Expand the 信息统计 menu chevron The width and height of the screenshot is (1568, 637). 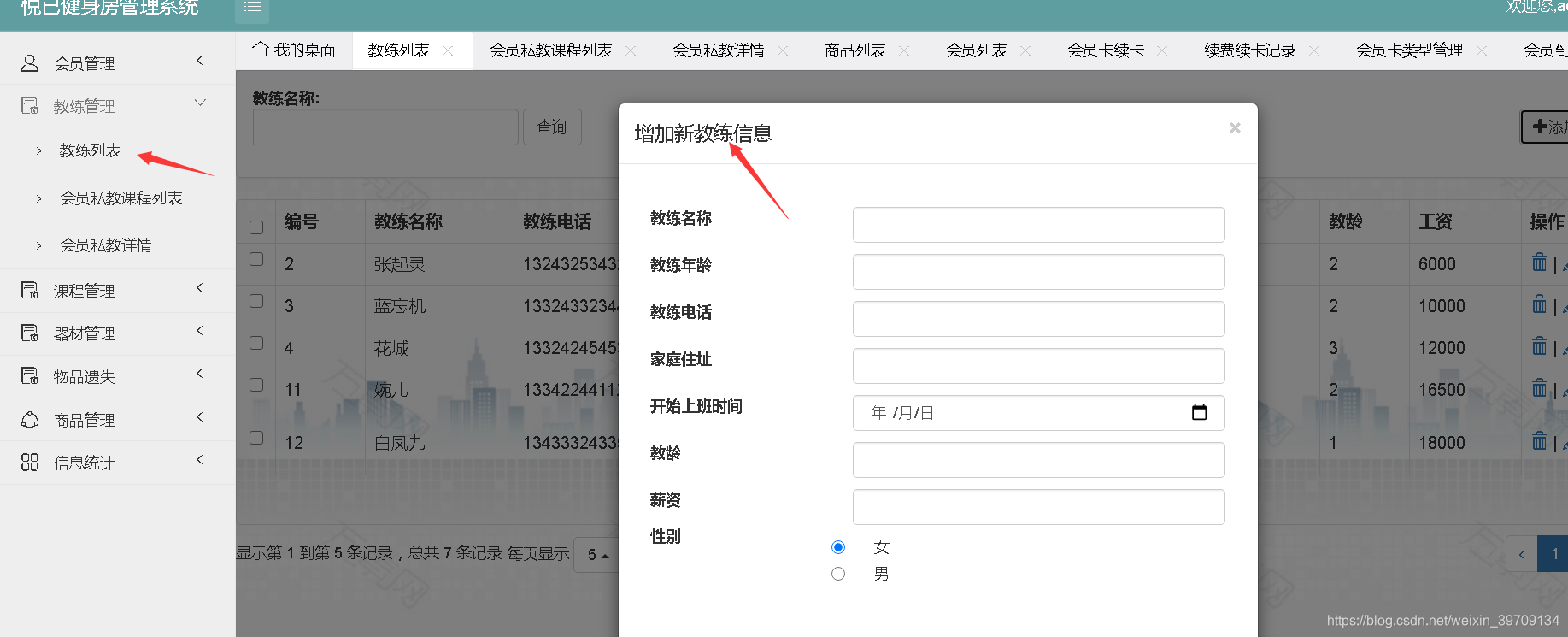[x=200, y=460]
